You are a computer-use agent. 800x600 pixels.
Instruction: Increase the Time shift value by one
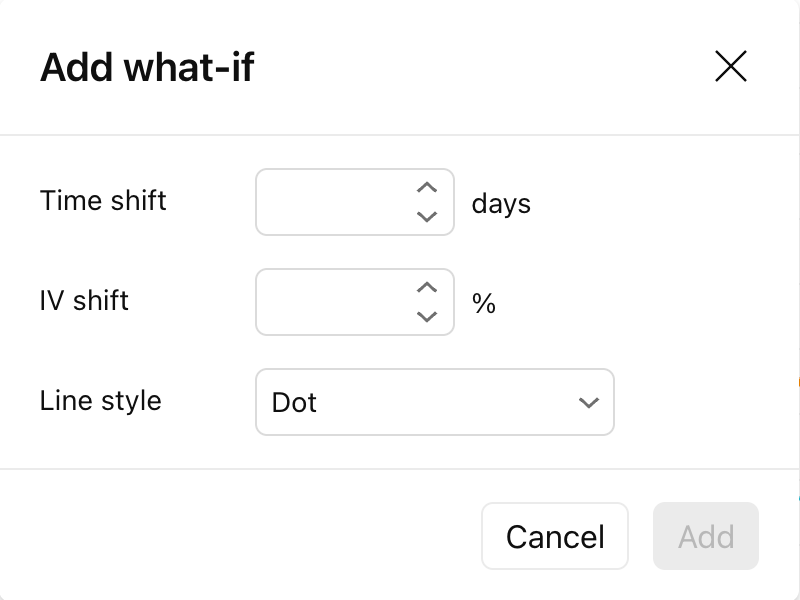pos(427,188)
